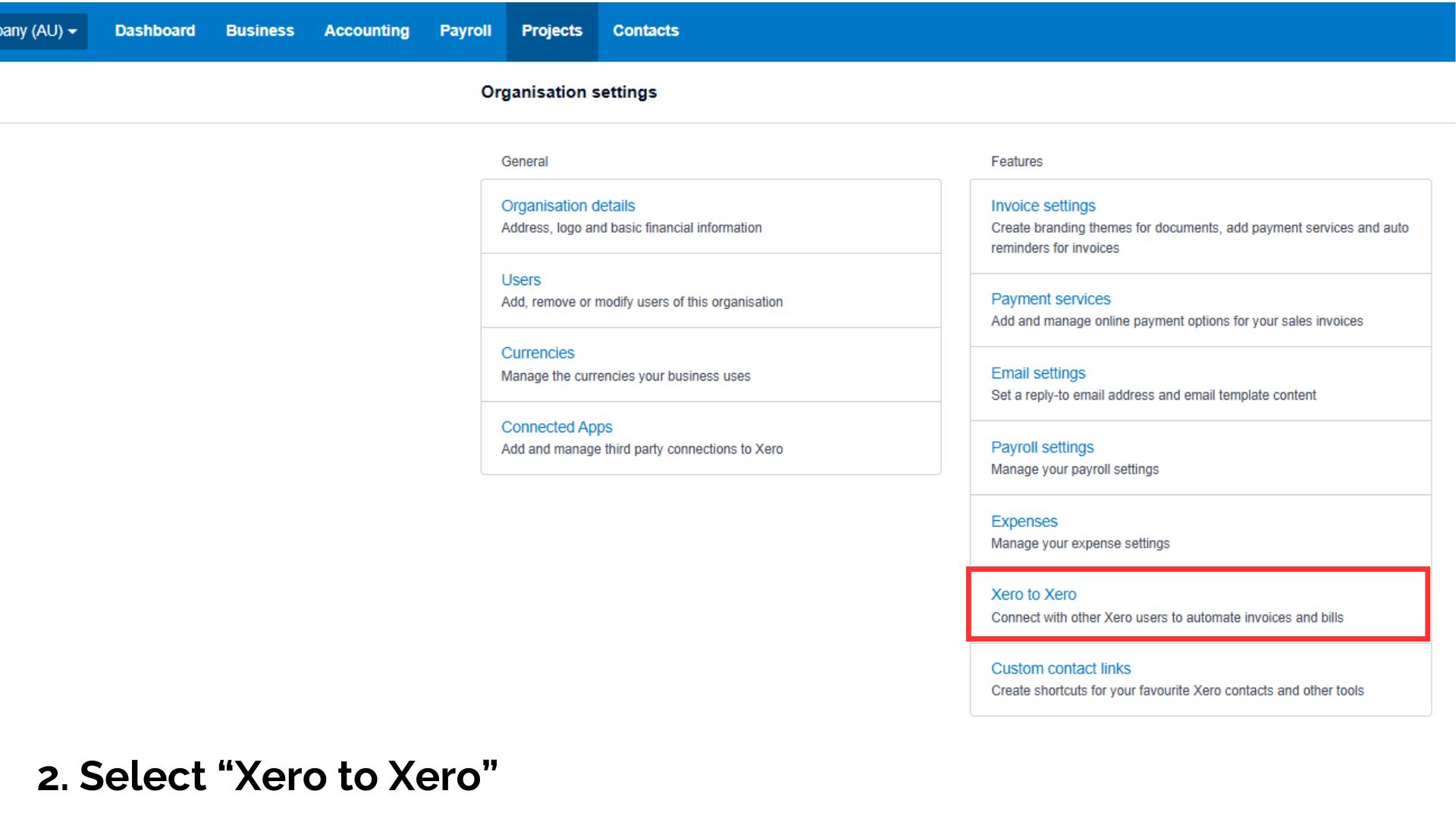1456x819 pixels.
Task: Click 'Add and manage online payment options' text
Action: pyautogui.click(x=1176, y=321)
